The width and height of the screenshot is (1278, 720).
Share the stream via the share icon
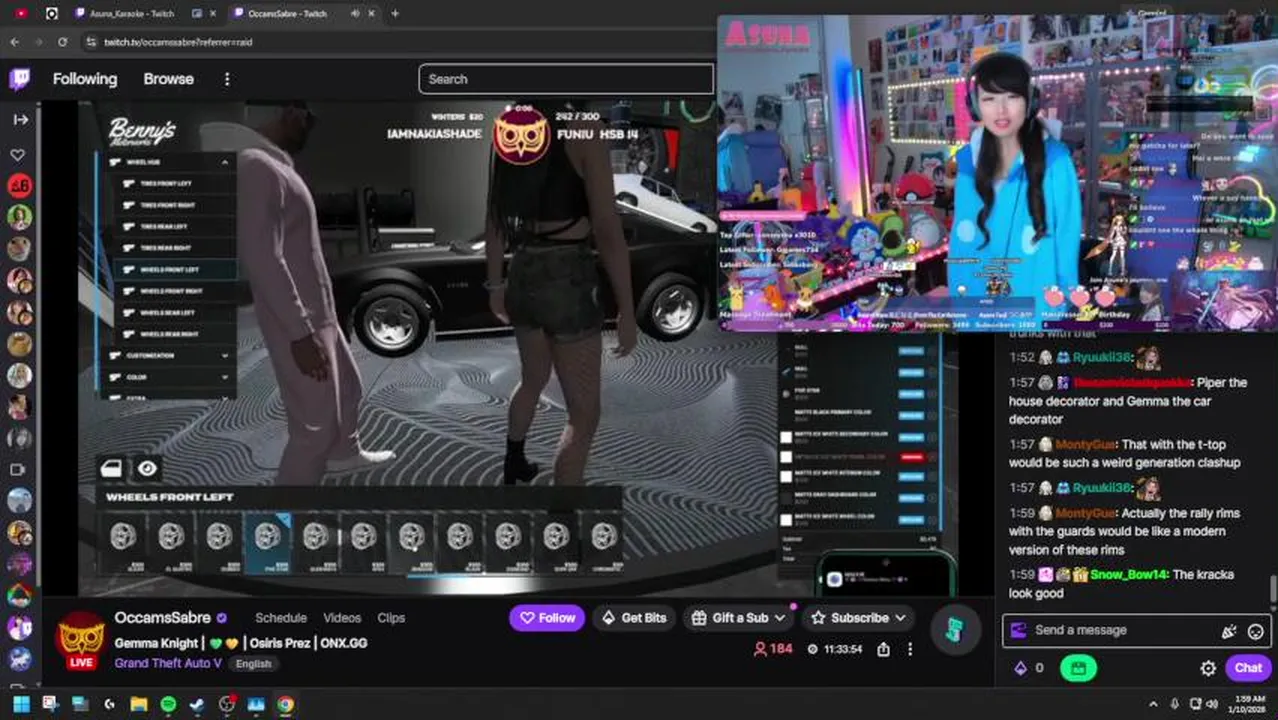pos(884,649)
